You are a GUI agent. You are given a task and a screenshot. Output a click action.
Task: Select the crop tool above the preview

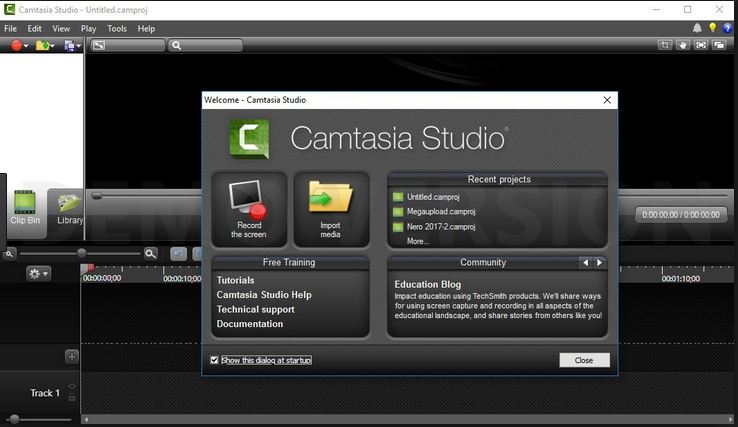click(x=665, y=45)
